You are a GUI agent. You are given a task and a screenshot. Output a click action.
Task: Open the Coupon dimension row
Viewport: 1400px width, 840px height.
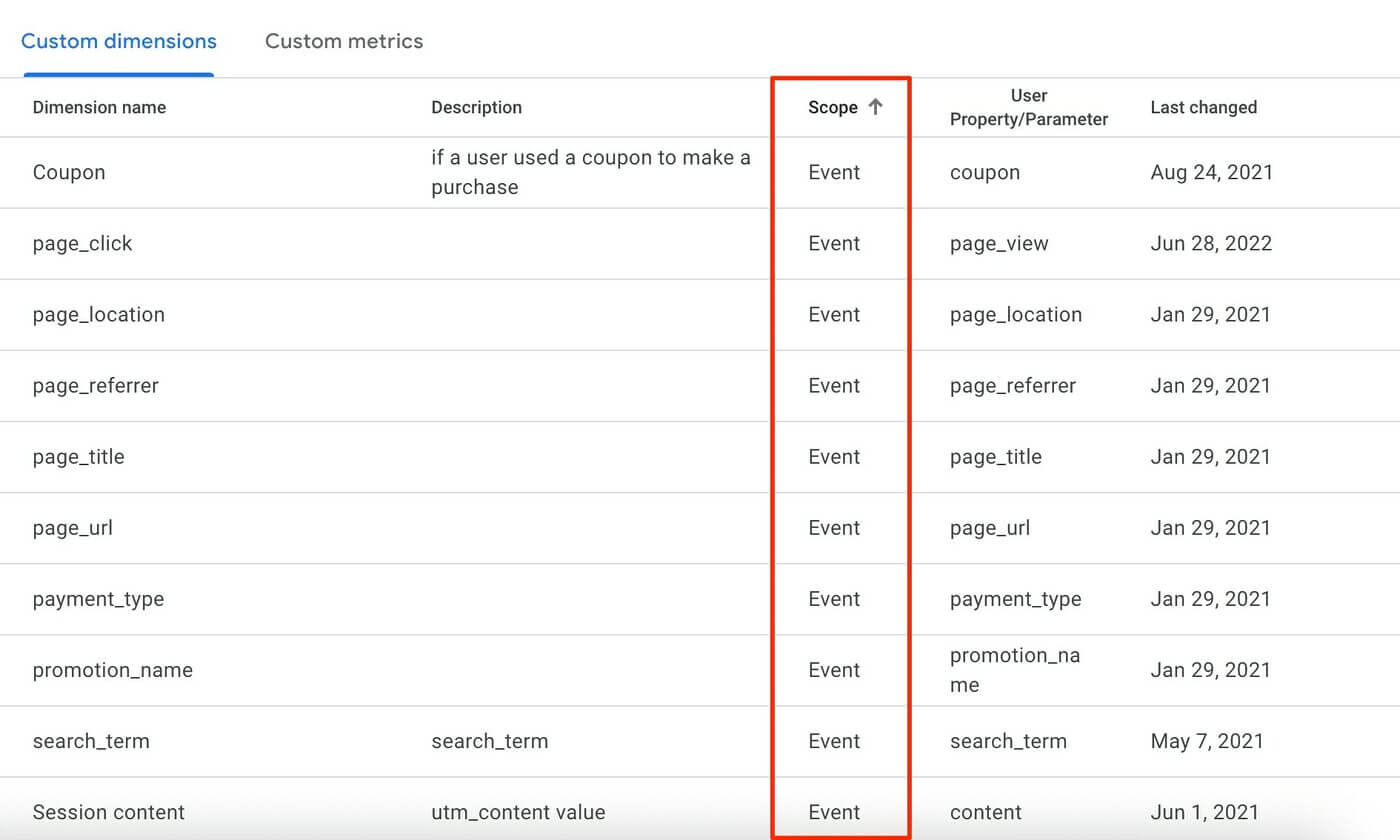[x=69, y=172]
